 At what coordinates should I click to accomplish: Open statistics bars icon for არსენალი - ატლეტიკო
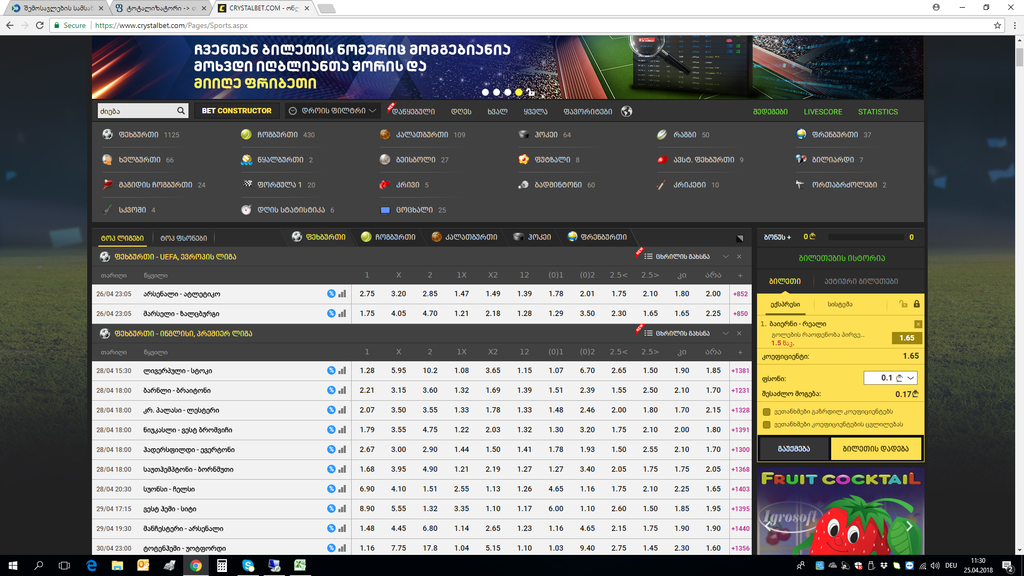pos(342,294)
